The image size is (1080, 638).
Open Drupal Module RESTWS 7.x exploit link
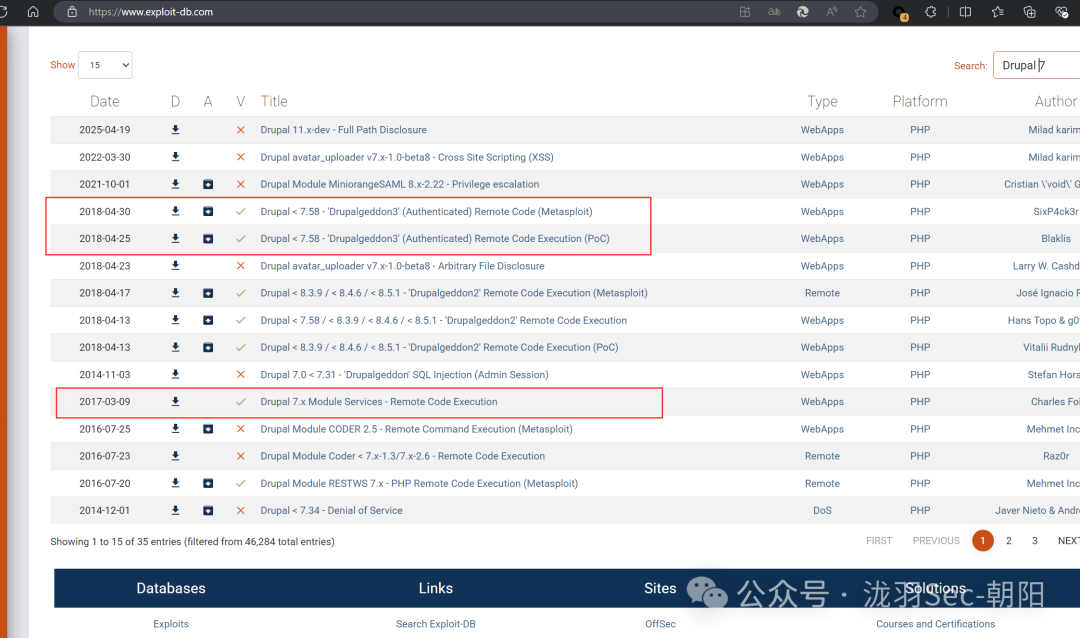[x=419, y=484]
